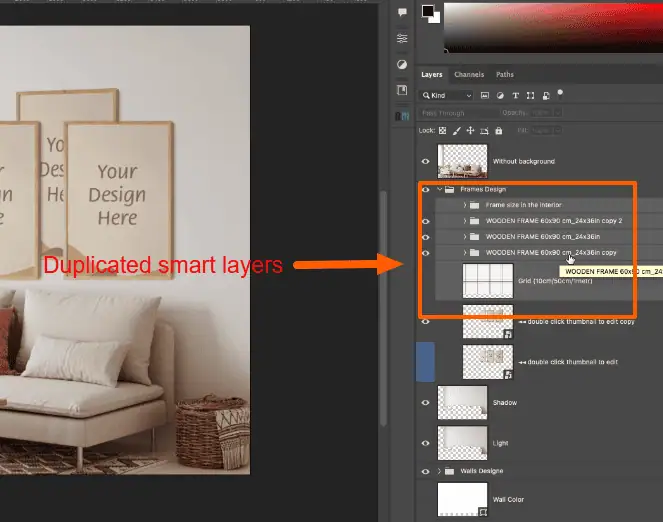Image resolution: width=663 pixels, height=522 pixels.
Task: Click the lock position move icon
Action: pos(471,130)
